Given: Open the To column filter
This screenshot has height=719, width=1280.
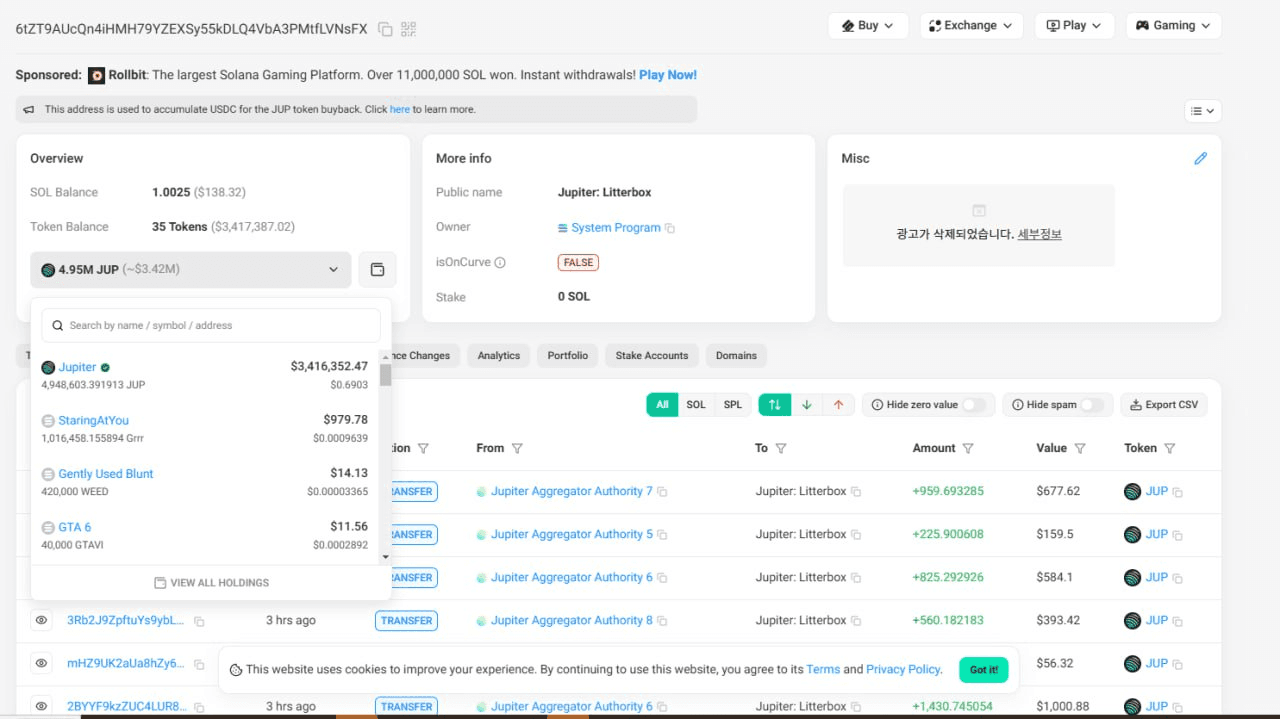Looking at the screenshot, I should click(781, 448).
